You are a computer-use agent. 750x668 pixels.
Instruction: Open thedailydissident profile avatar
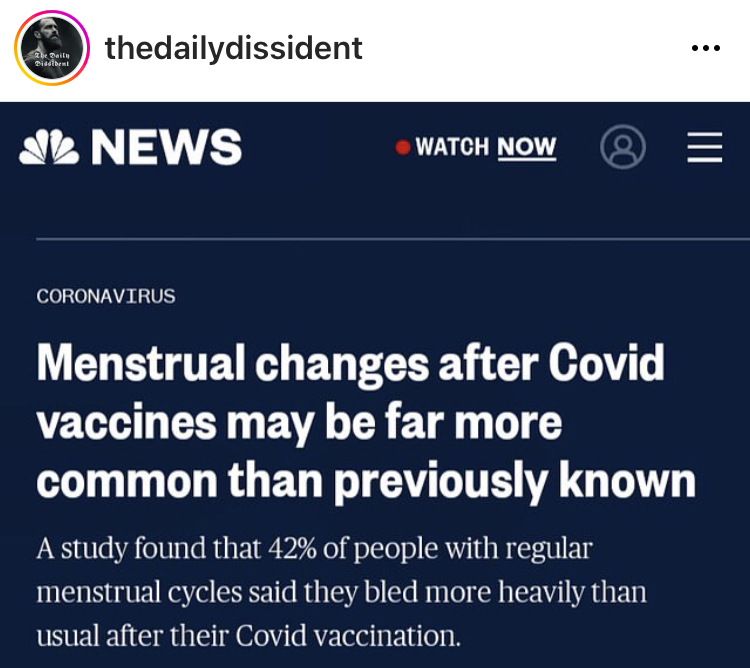pyautogui.click(x=52, y=48)
